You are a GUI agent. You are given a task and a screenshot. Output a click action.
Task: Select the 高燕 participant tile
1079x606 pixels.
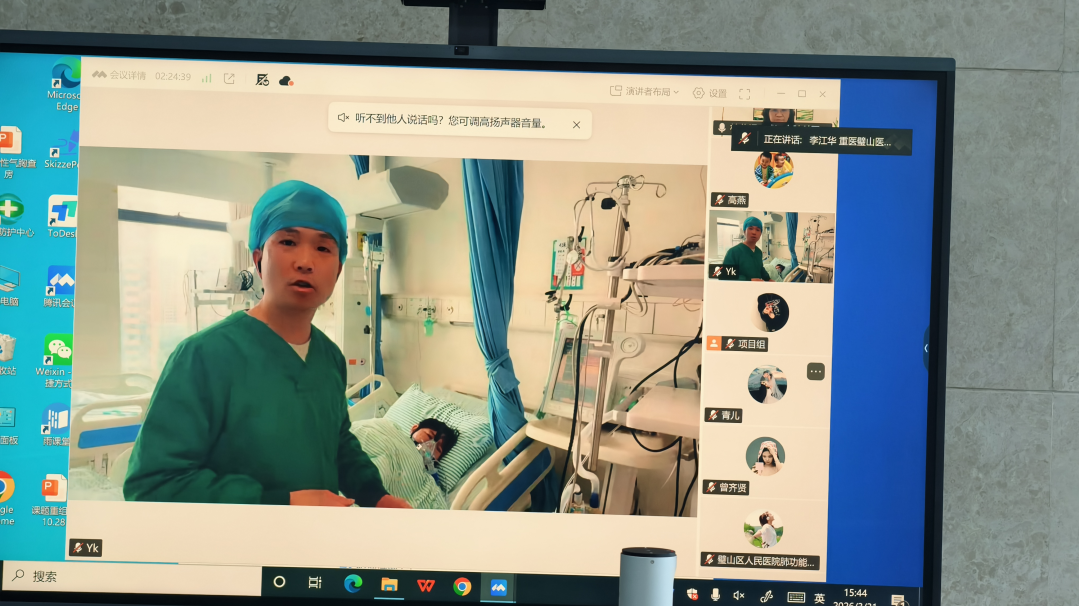[772, 171]
